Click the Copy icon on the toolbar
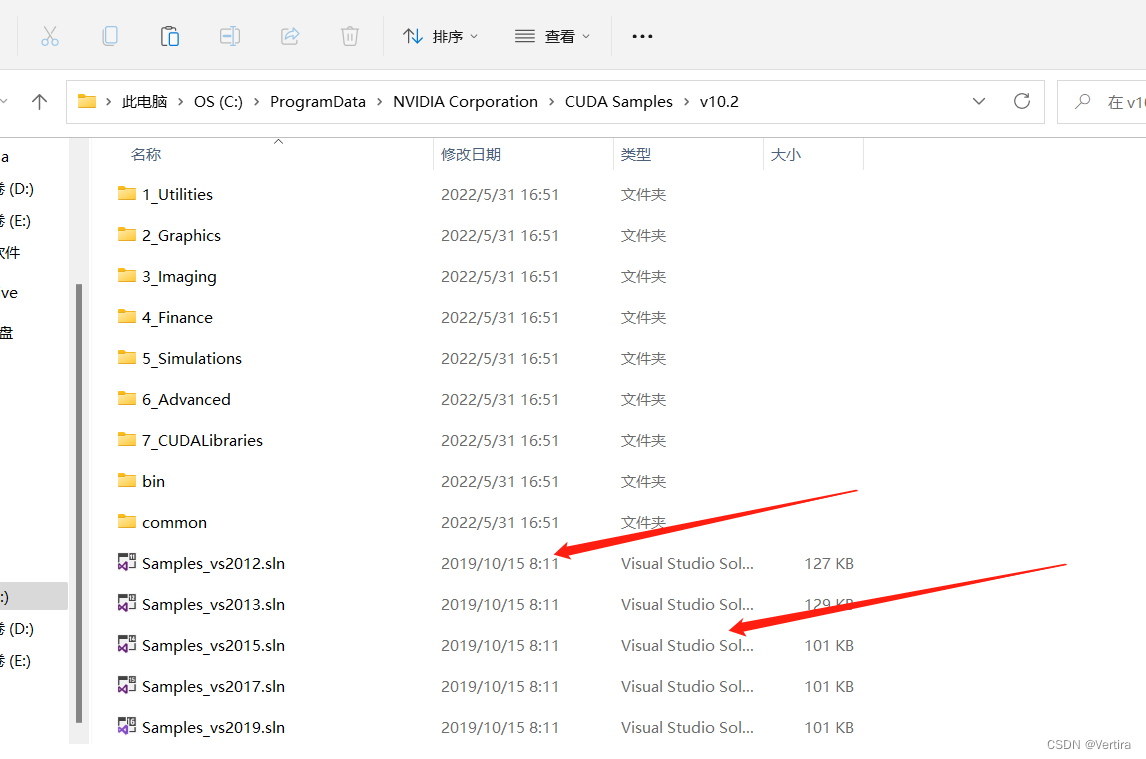This screenshot has width=1146, height=759. coord(110,36)
